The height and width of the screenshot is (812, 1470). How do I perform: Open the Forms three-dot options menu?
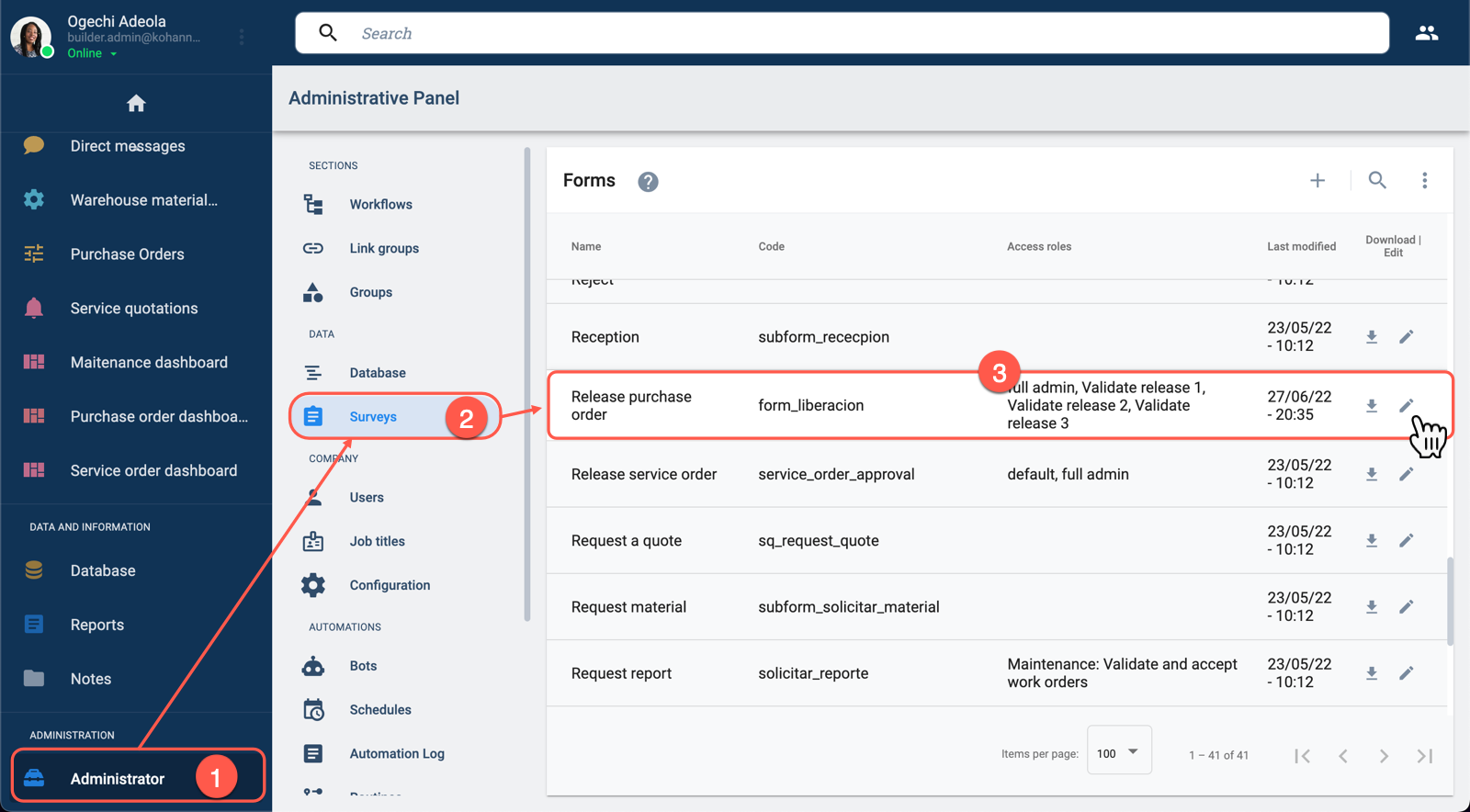1424,181
